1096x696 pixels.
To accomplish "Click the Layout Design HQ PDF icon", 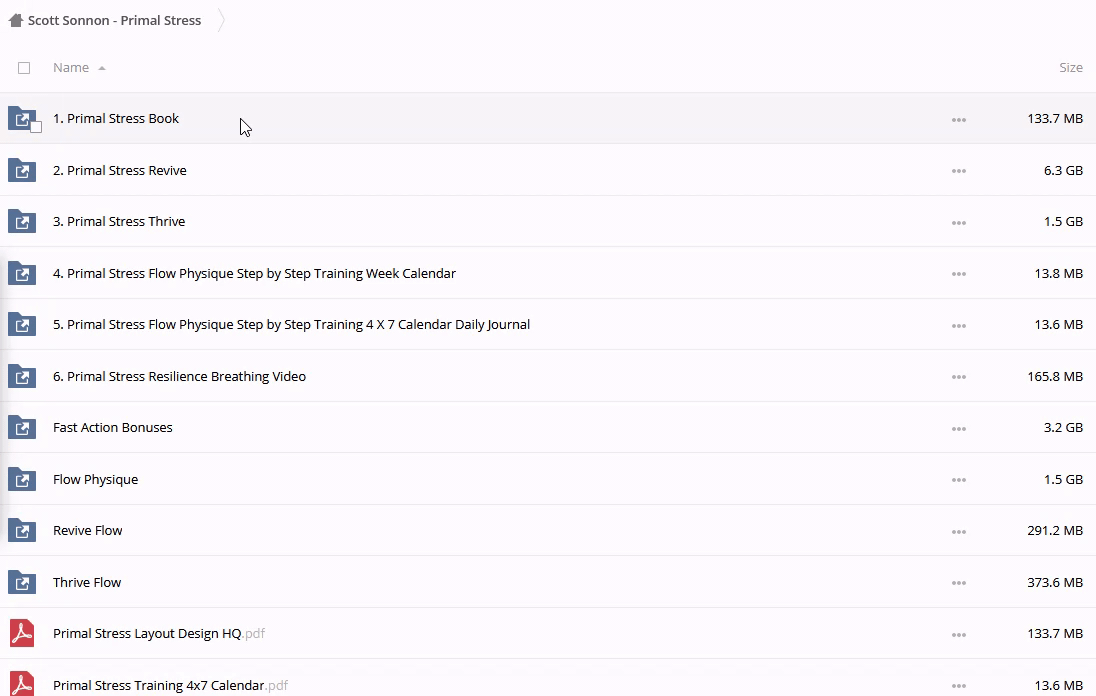I will [x=21, y=633].
